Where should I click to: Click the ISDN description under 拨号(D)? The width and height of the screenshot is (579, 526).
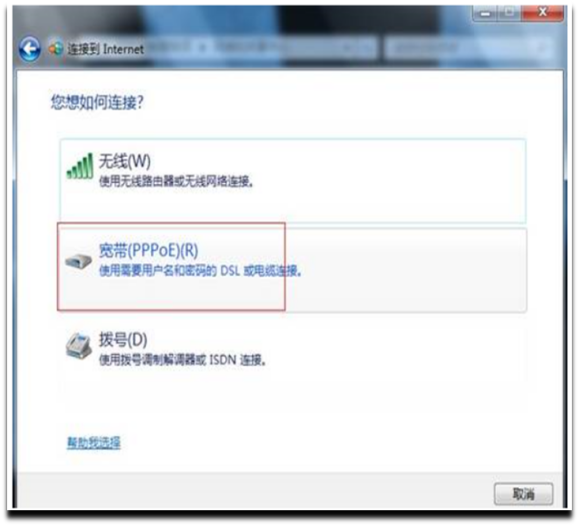pos(182,359)
